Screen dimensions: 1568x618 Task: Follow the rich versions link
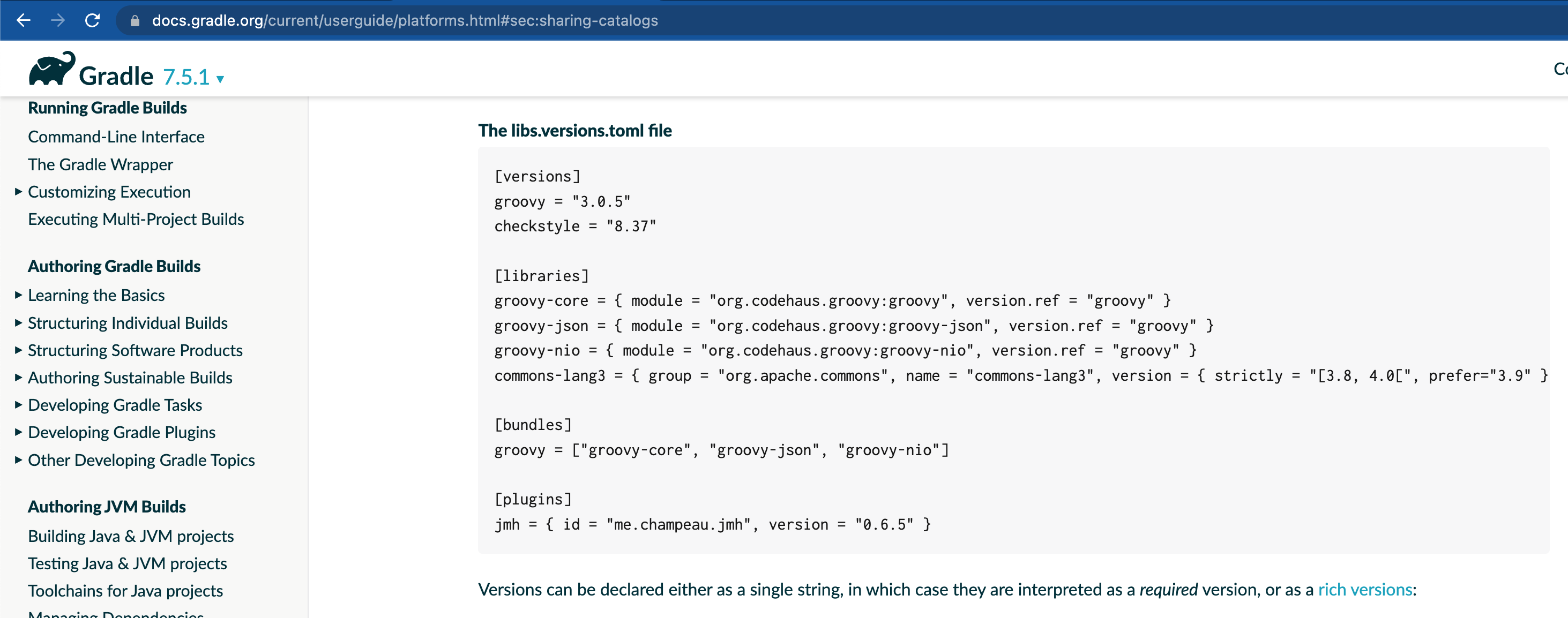pos(1365,590)
